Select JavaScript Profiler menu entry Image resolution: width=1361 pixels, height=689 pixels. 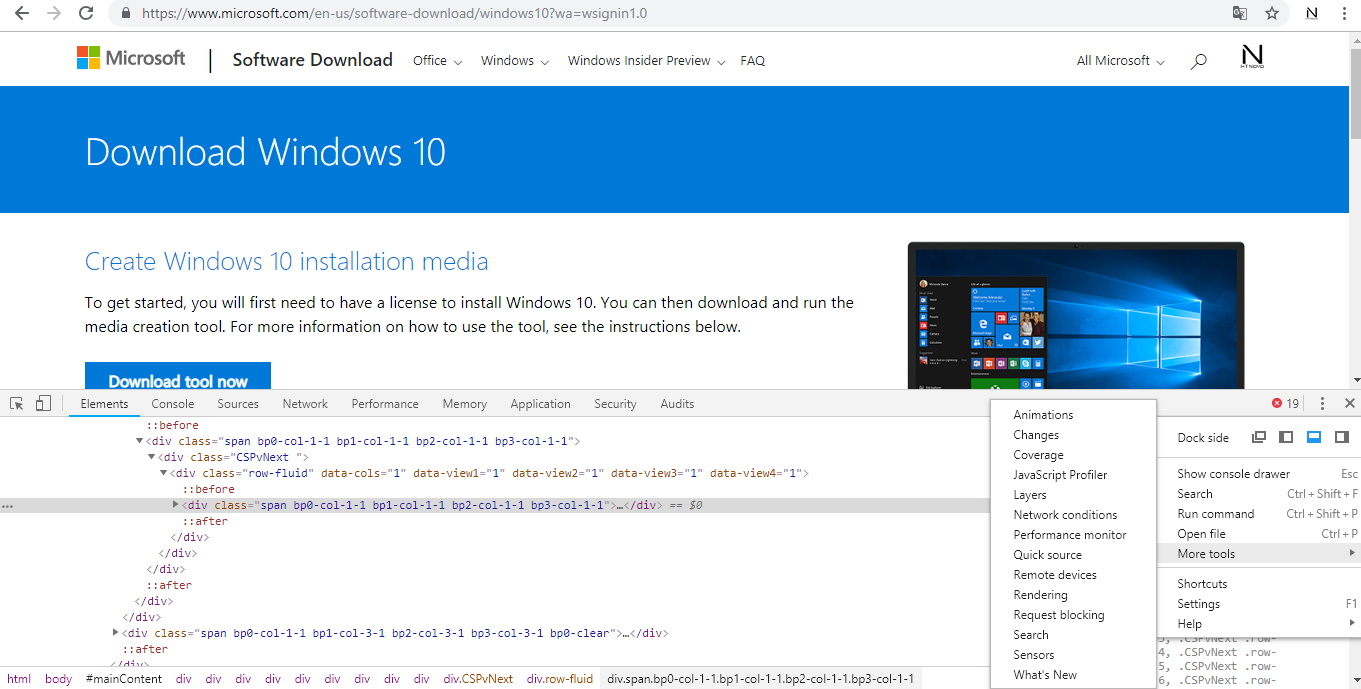pos(1073,475)
